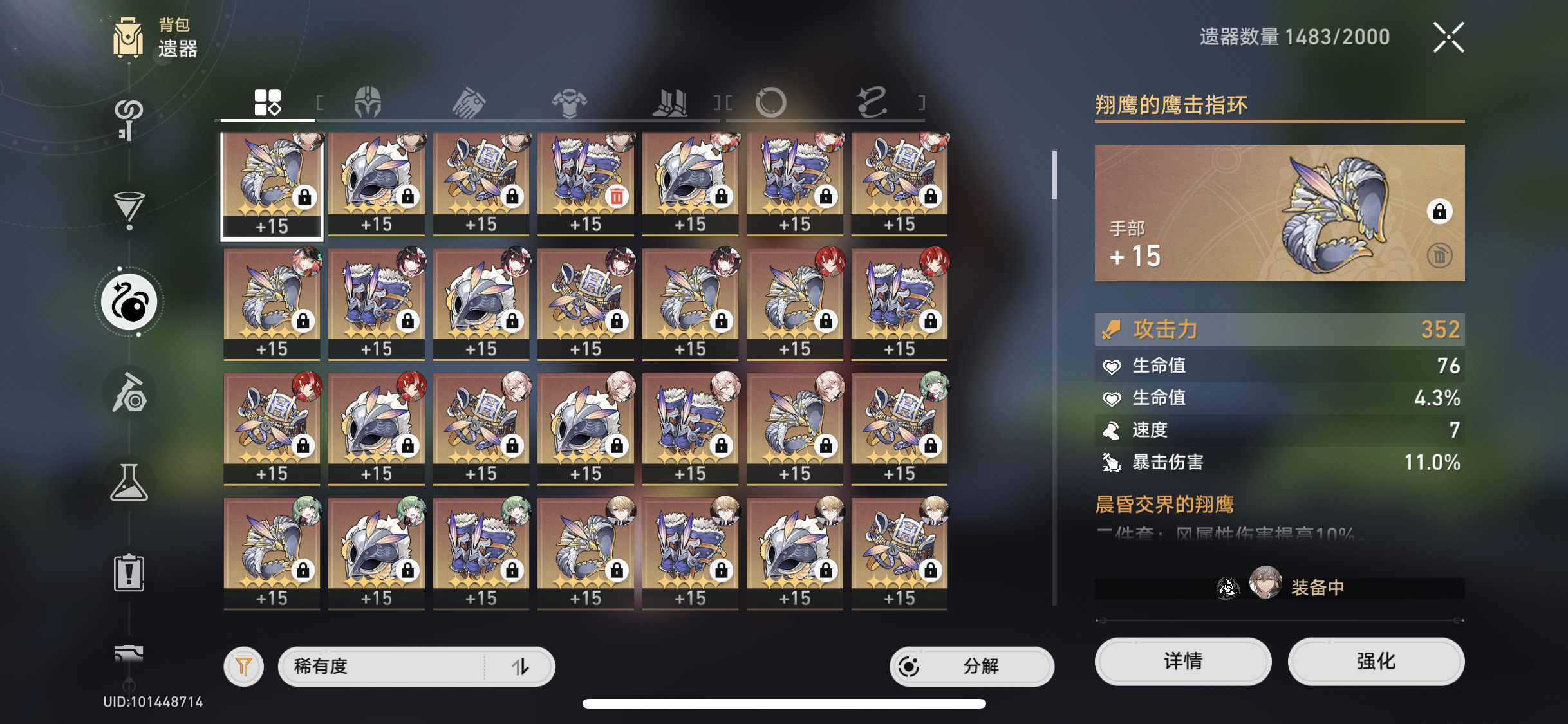Select the relic marked with trash icon

586,183
